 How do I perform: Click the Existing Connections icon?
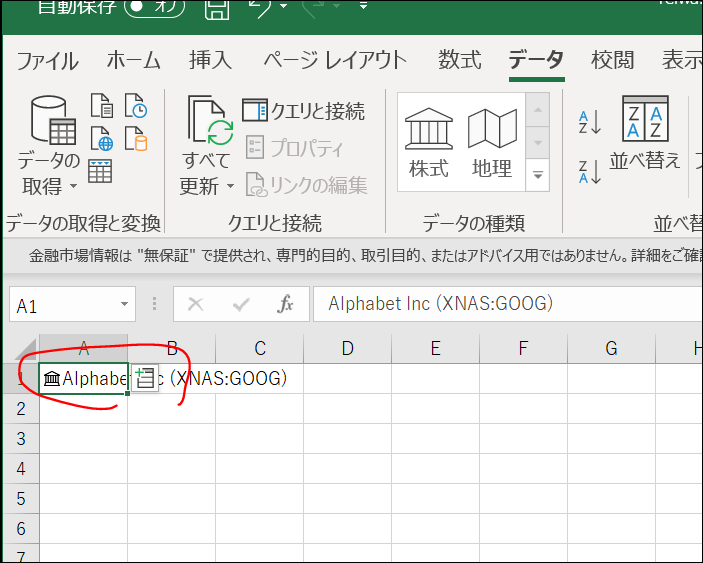(136, 139)
